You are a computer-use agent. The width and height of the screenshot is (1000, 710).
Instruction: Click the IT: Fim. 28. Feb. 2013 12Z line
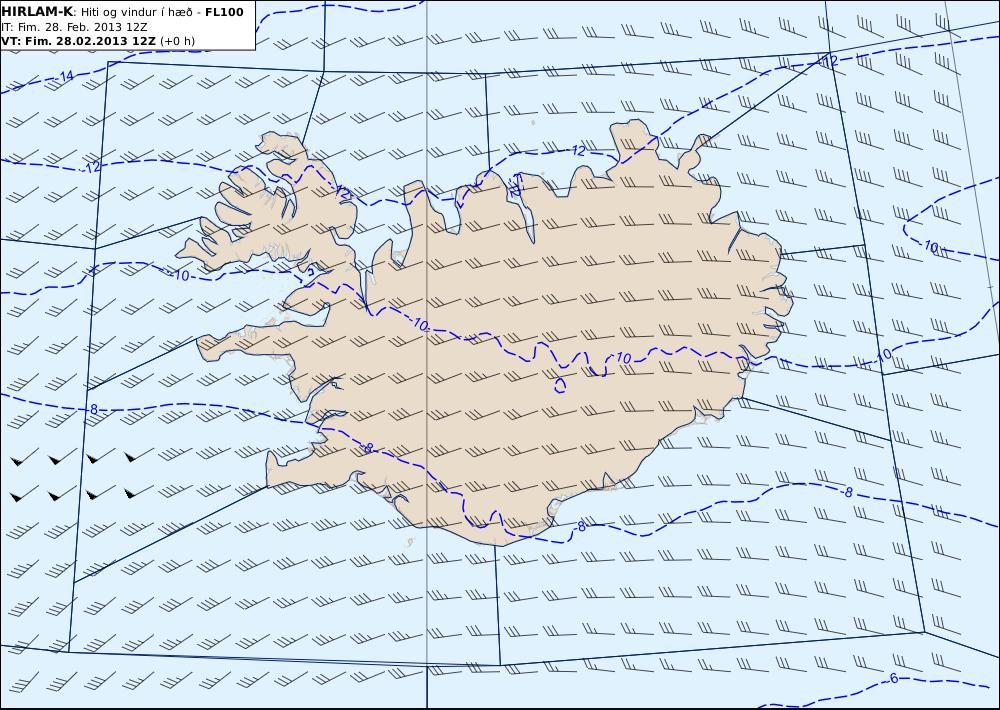[x=74, y=27]
